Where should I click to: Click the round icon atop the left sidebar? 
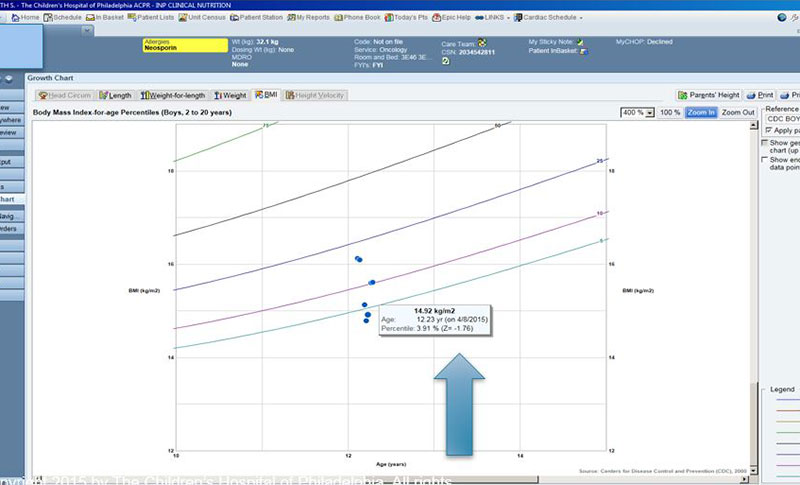[9, 79]
